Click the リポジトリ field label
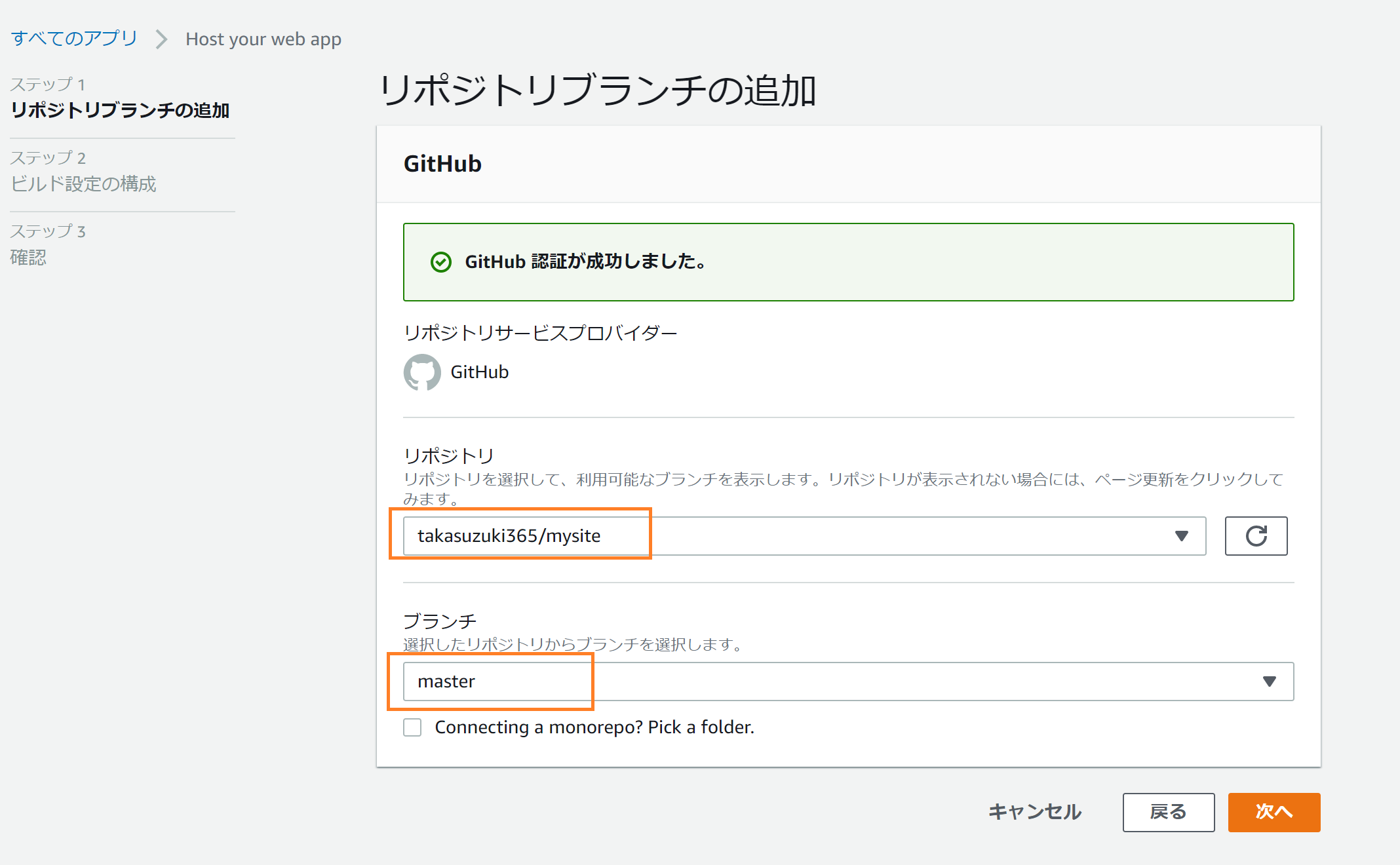The width and height of the screenshot is (1400, 865). pos(449,455)
